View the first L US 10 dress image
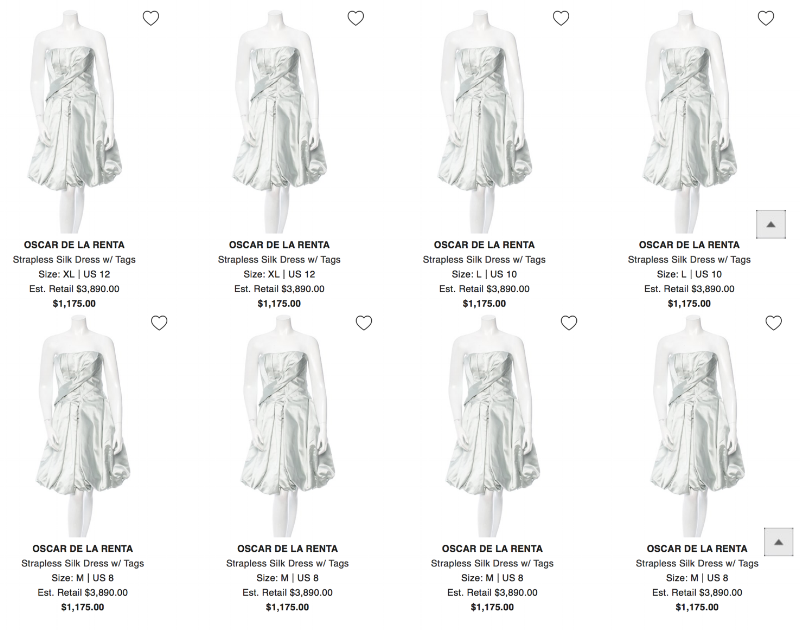The image size is (800, 630). coord(484,121)
